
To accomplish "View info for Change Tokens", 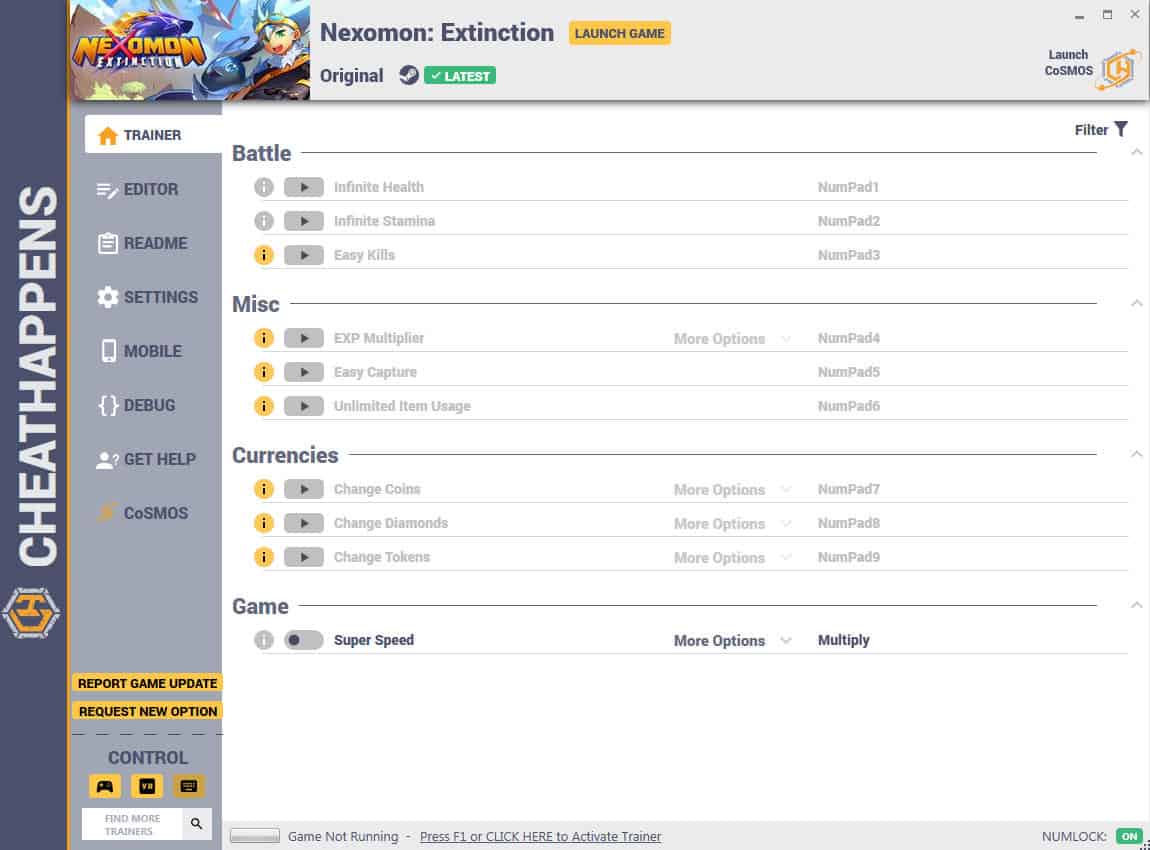I will pyautogui.click(x=263, y=557).
